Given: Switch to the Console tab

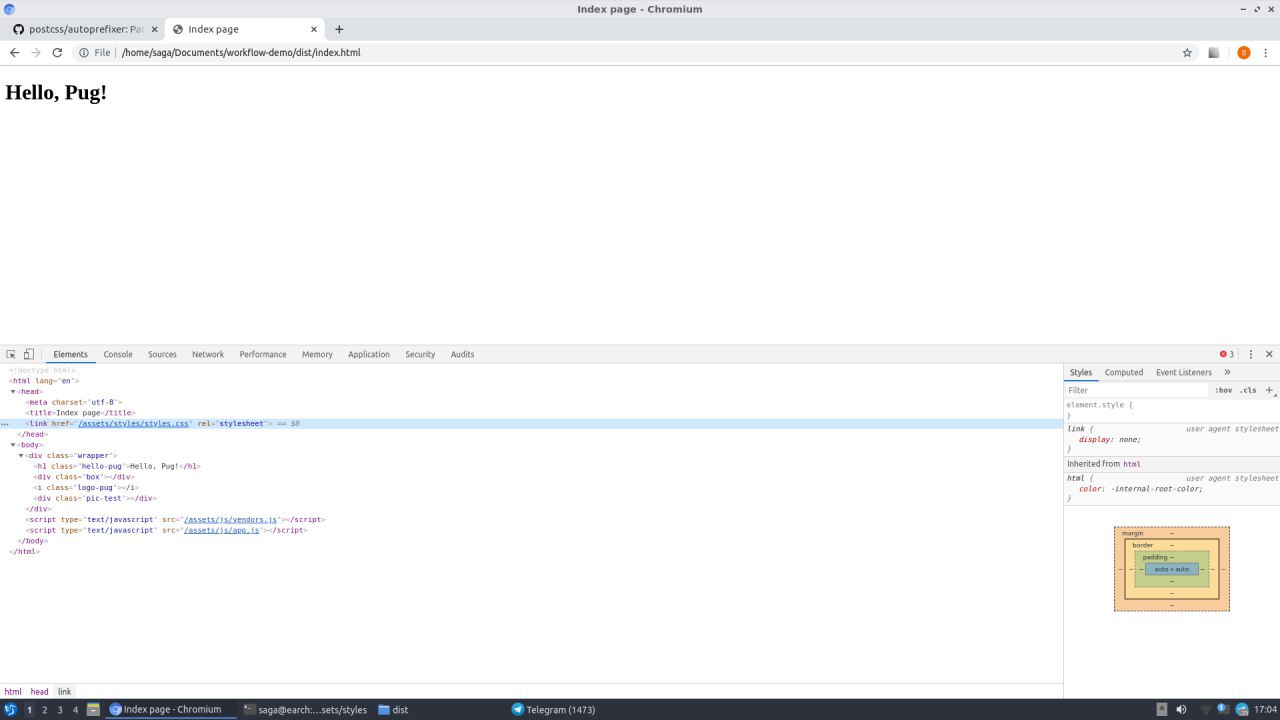Looking at the screenshot, I should point(118,354).
